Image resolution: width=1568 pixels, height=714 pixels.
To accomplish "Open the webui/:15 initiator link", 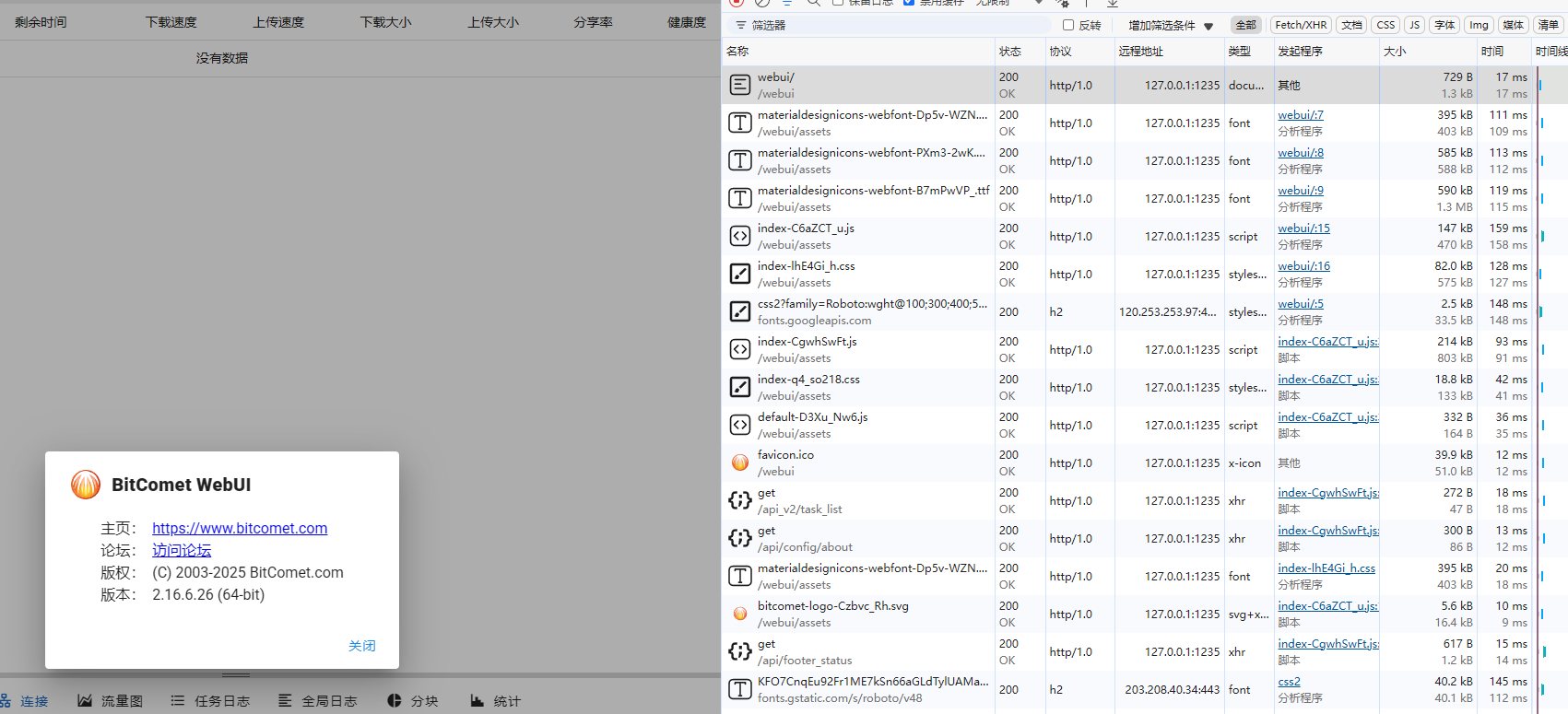I will 1303,228.
